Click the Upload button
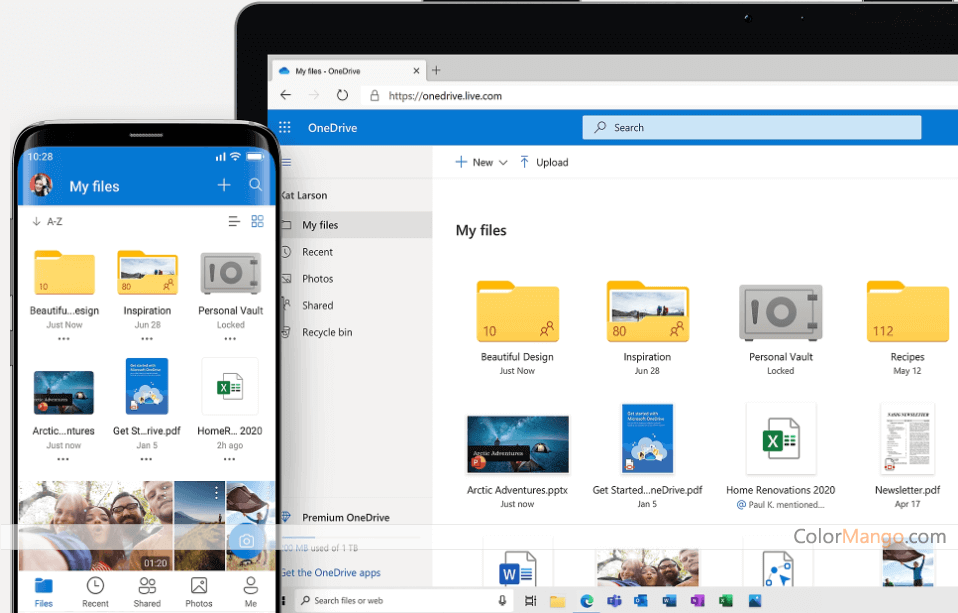 tap(543, 161)
